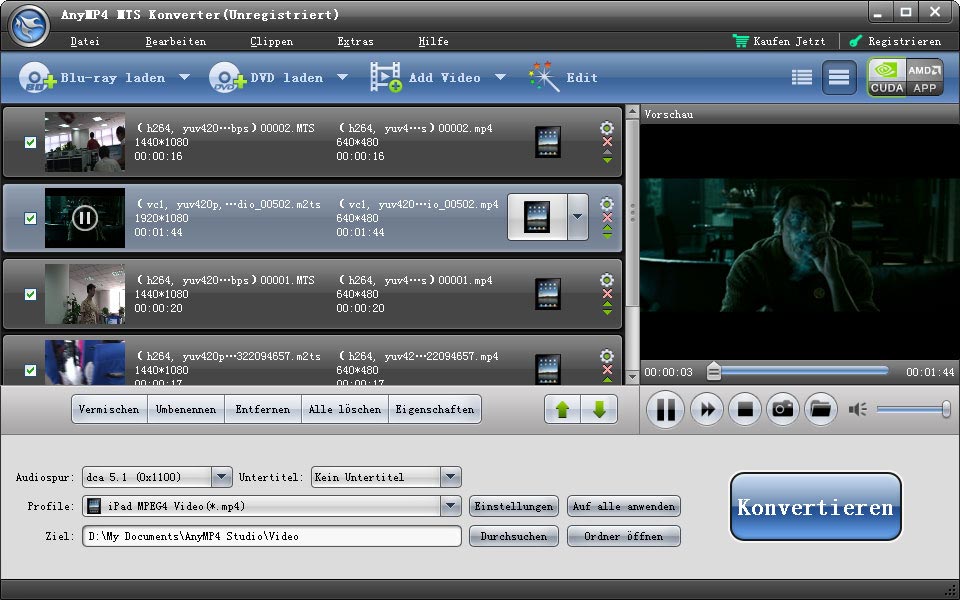960x600 pixels.
Task: Click the Umbenennen button
Action: [186, 409]
